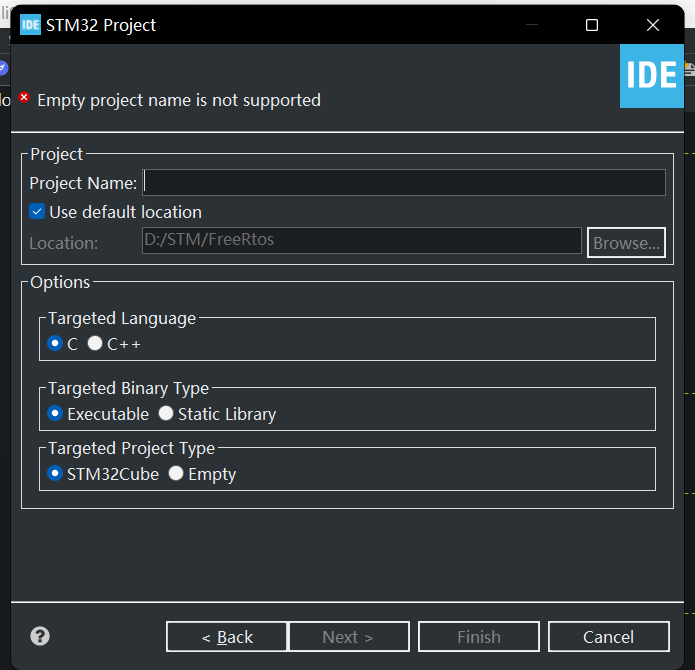
Task: Click the small IDE icon in title bar
Action: 31,25
